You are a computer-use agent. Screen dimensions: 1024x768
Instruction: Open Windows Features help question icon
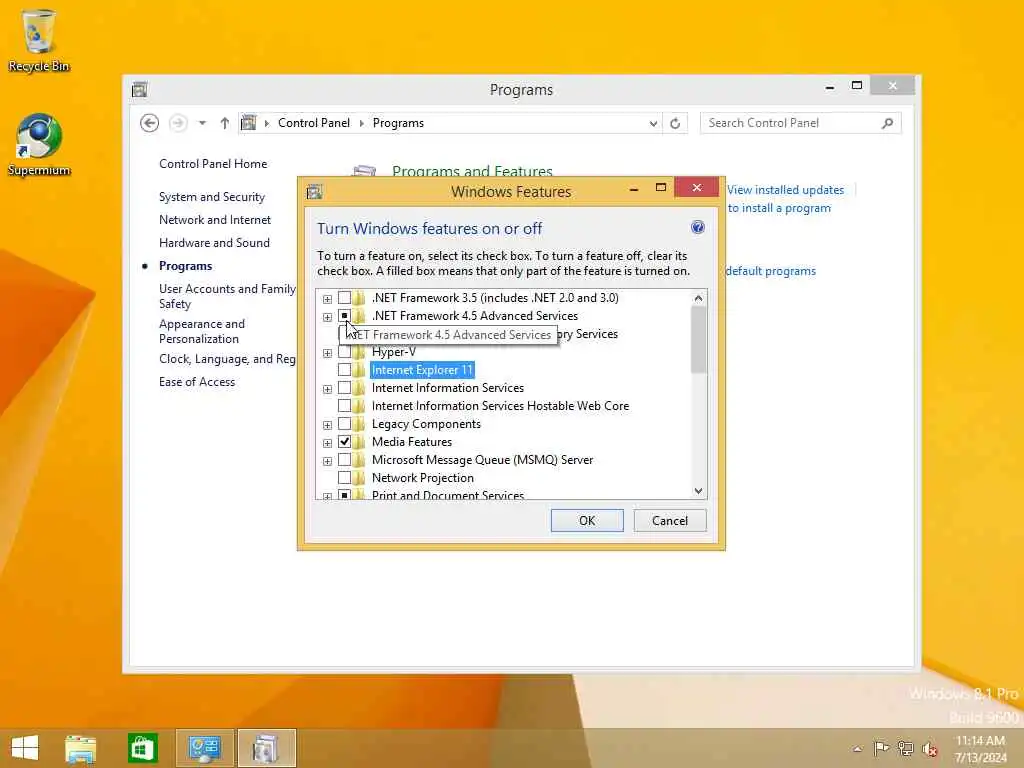pyautogui.click(x=697, y=227)
